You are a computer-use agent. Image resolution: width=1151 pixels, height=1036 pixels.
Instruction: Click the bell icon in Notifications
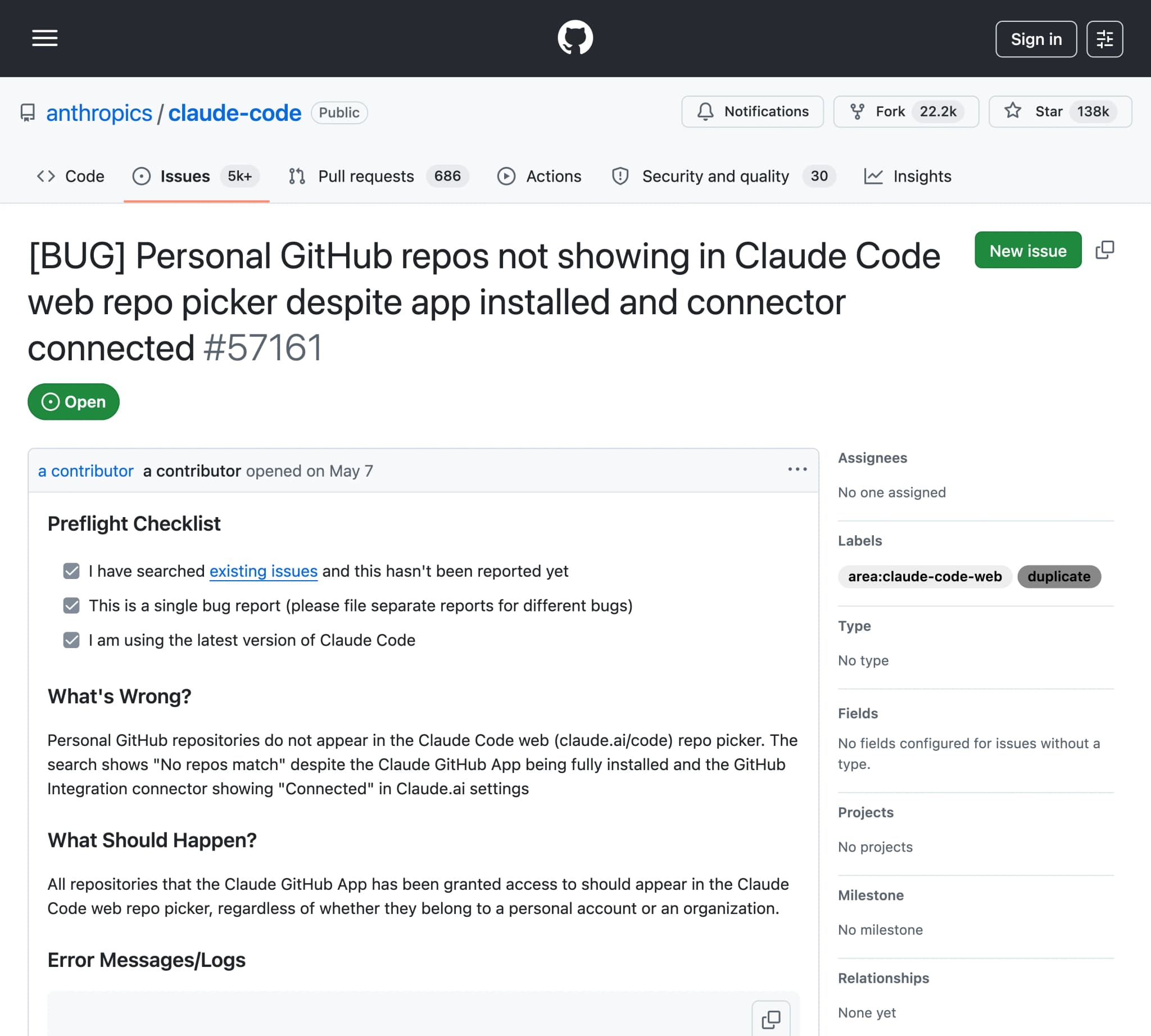[705, 111]
